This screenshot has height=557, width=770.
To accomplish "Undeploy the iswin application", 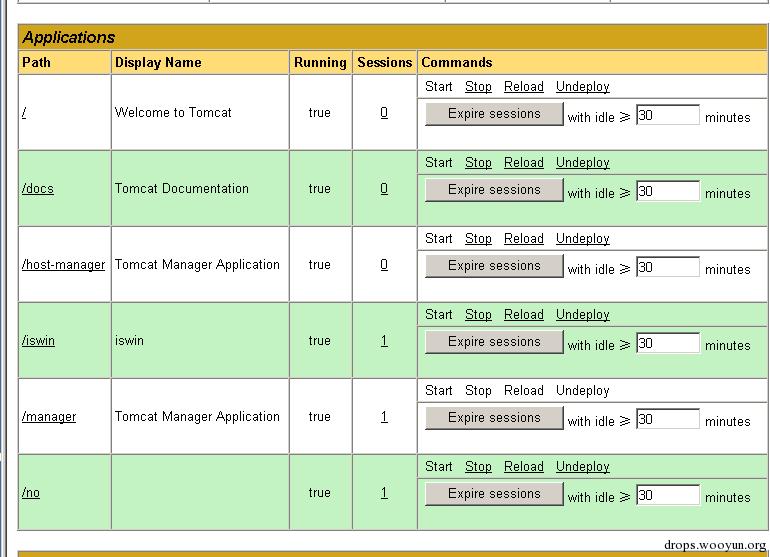I will (x=582, y=315).
